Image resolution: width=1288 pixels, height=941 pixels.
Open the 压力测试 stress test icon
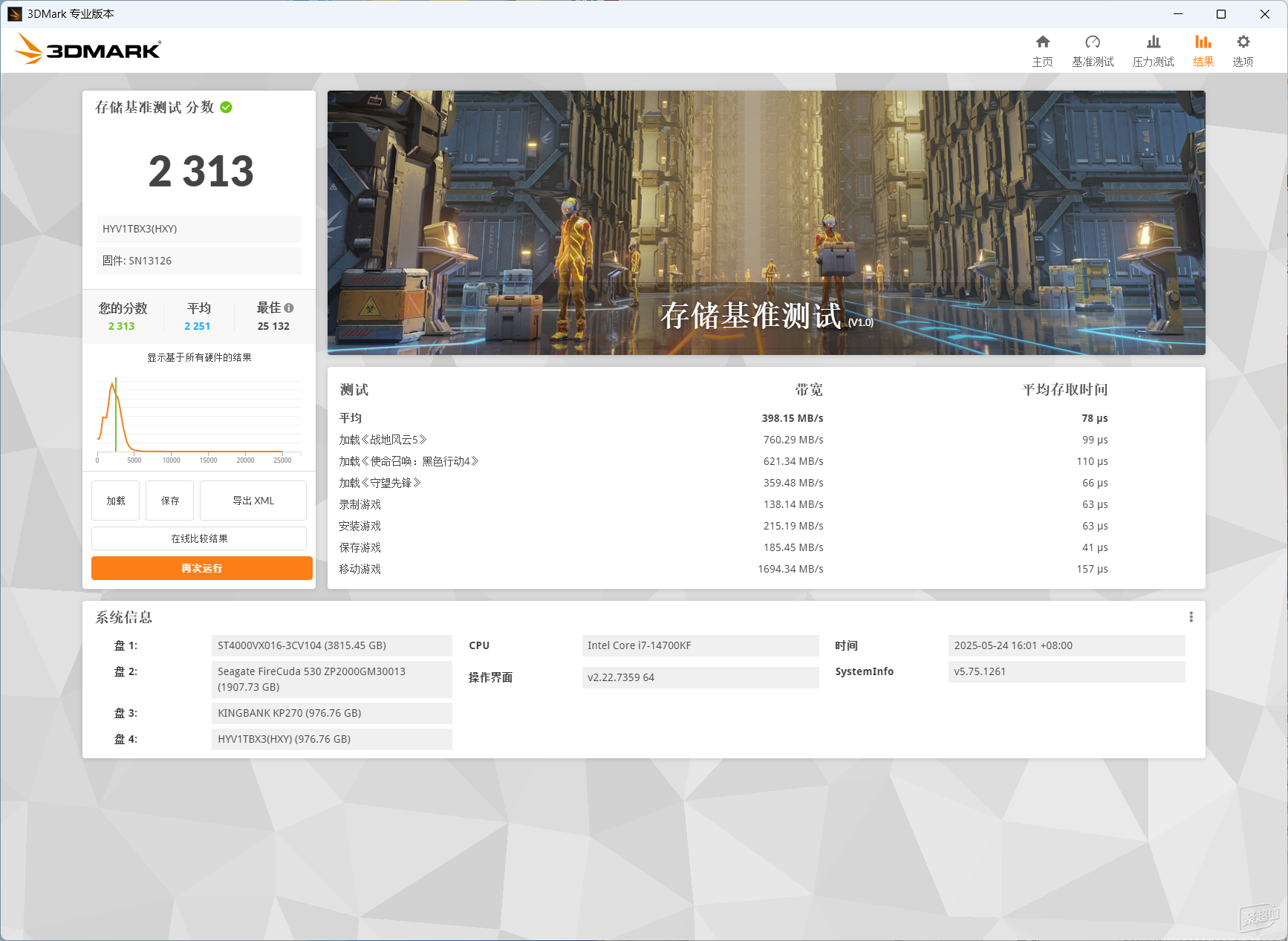pyautogui.click(x=1154, y=42)
